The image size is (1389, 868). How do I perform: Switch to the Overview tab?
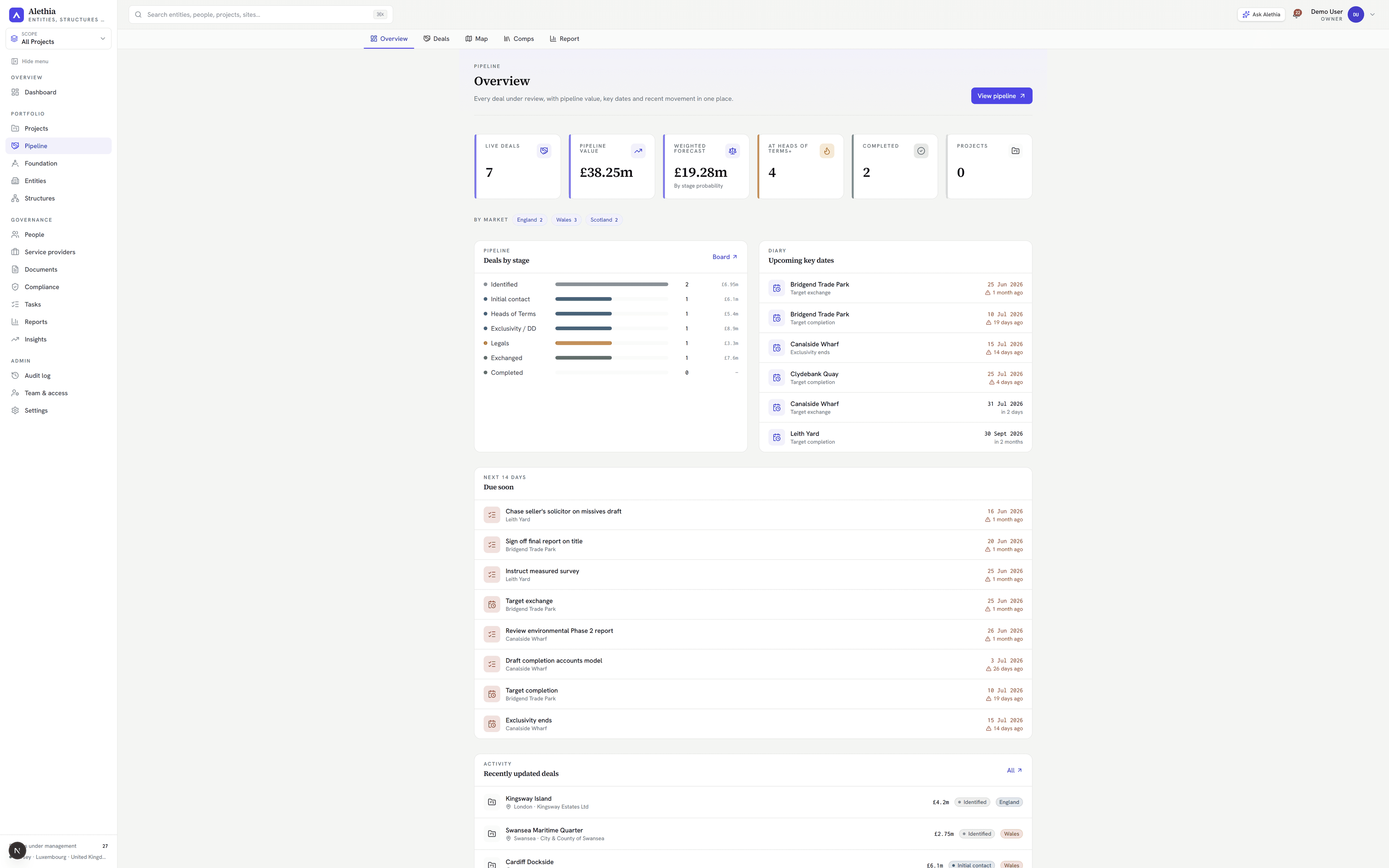coord(388,39)
